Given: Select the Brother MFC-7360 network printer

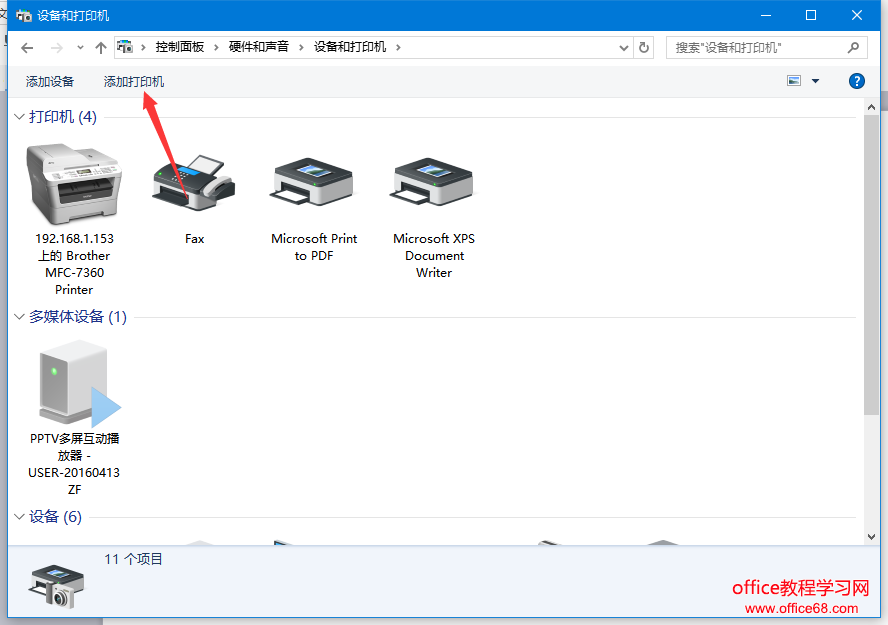Looking at the screenshot, I should click(x=74, y=180).
